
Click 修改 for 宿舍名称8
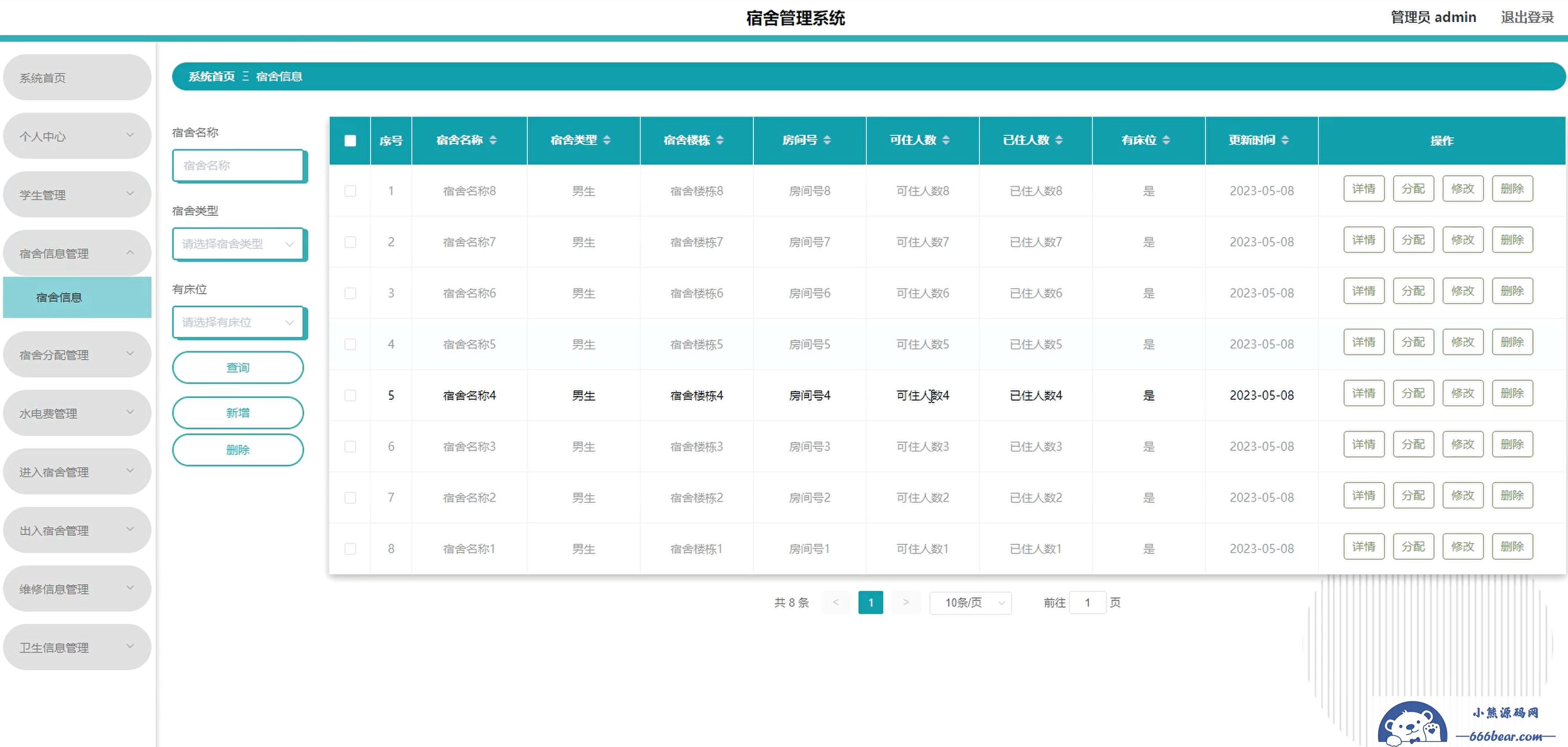tap(1463, 189)
